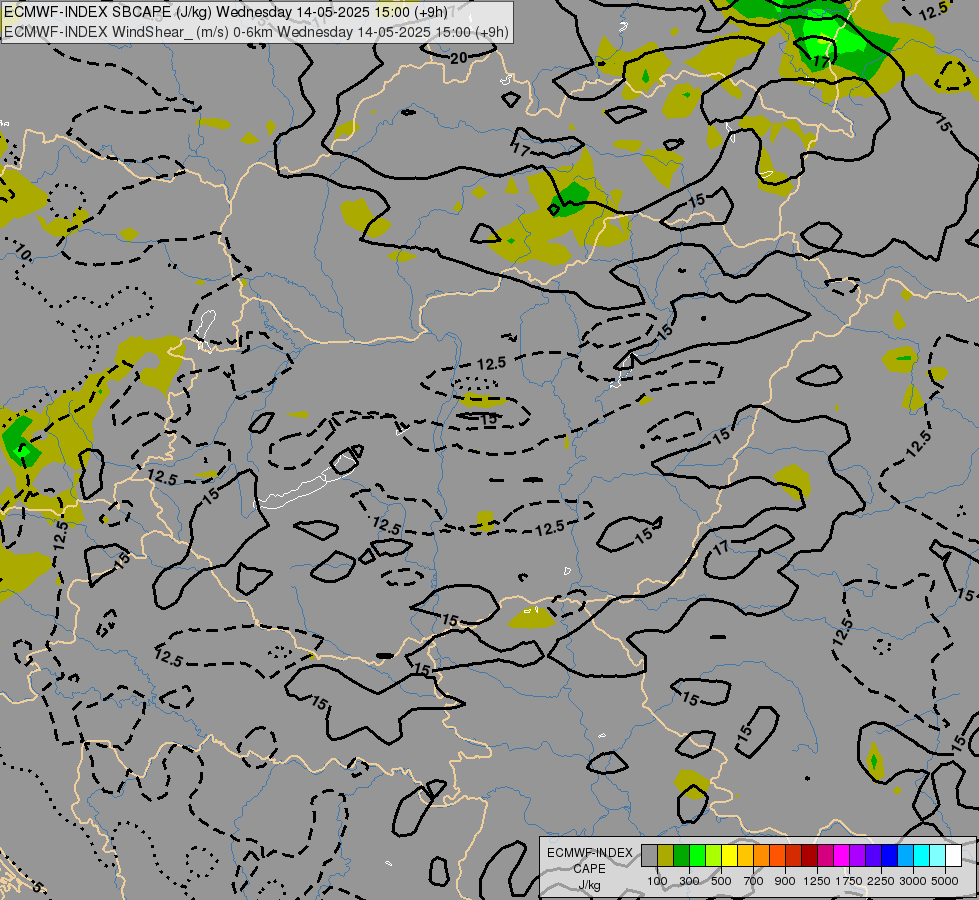Click the ECMWF-INDEX label inside the legend box
This screenshot has height=900, width=979.
point(589,853)
